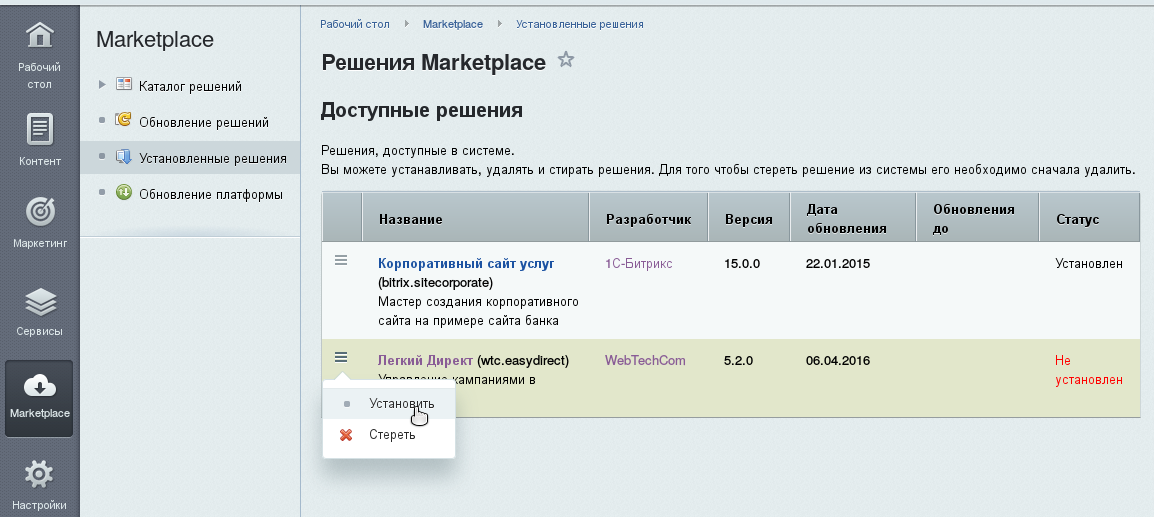Click date cell 06.04.2016
Screen dimensions: 1154x517
[838, 360]
